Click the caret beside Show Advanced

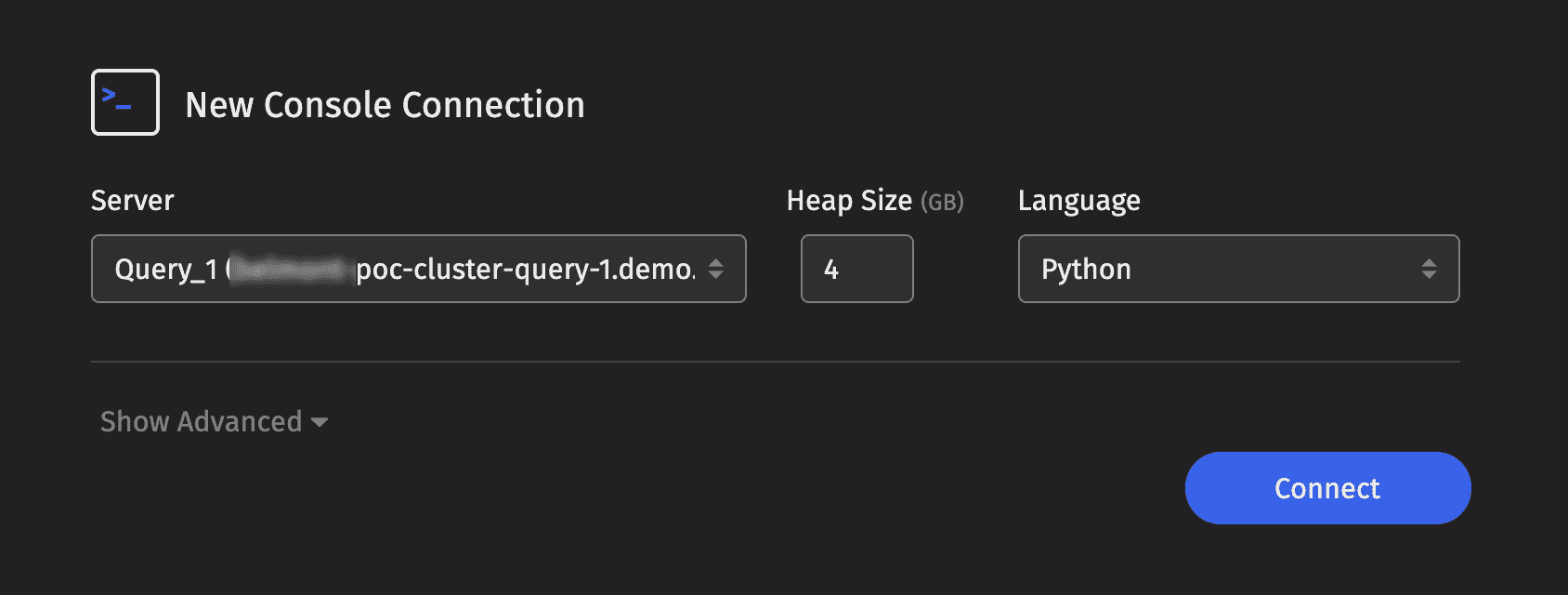(x=320, y=422)
